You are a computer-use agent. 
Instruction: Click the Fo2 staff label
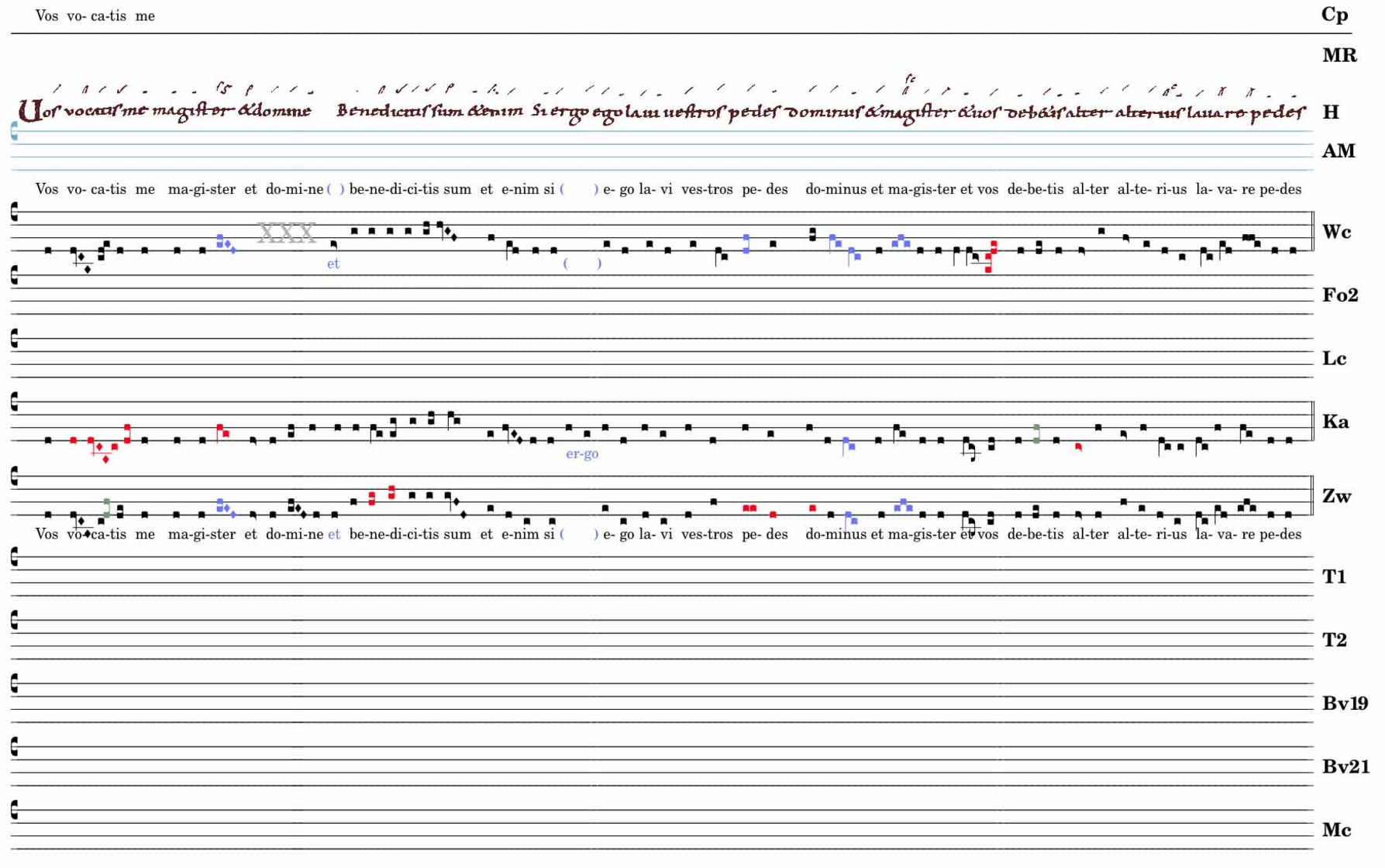(1340, 295)
